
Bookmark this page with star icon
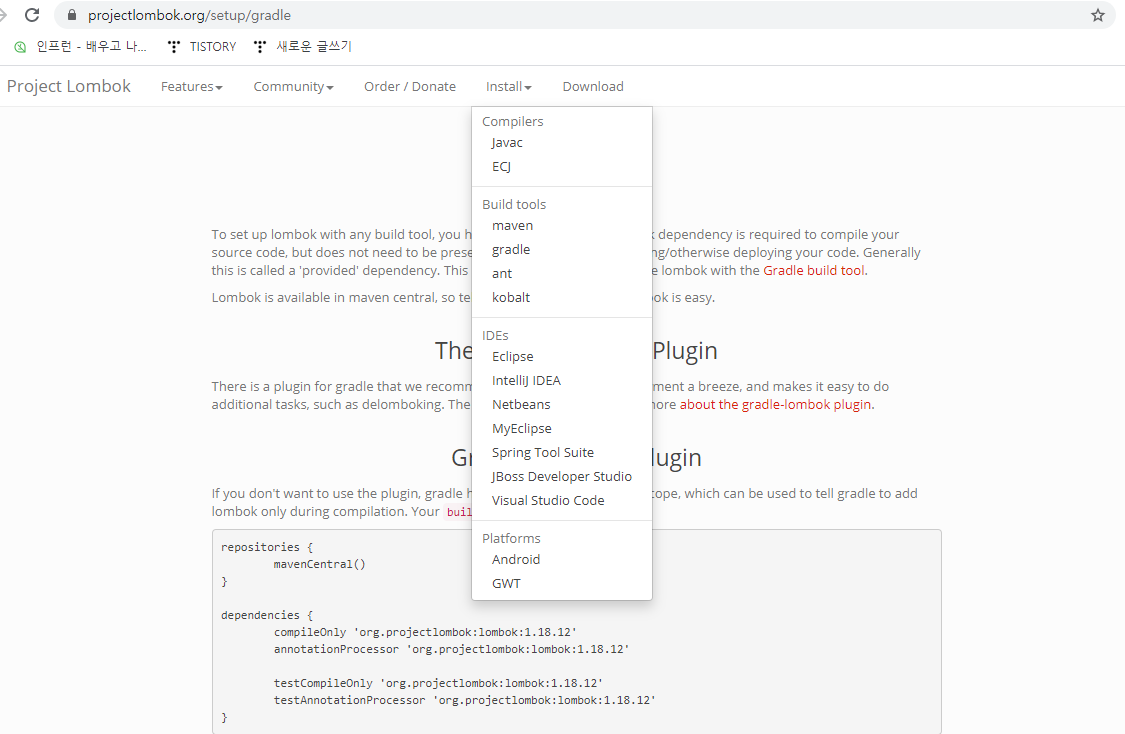[1098, 15]
